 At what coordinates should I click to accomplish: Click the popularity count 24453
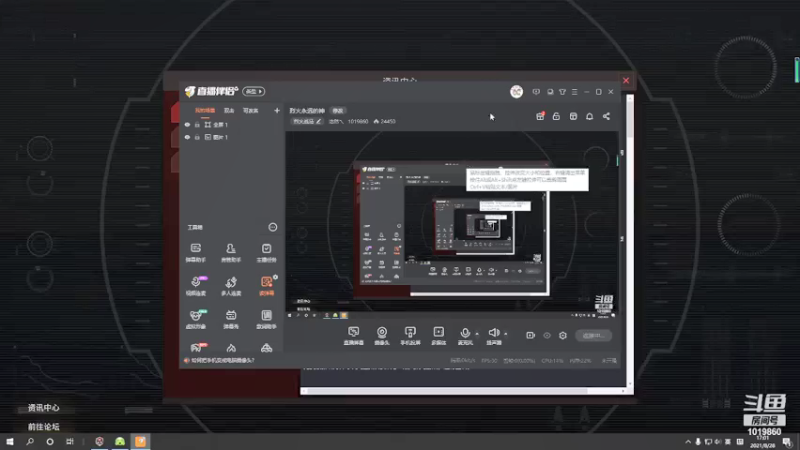[385, 121]
